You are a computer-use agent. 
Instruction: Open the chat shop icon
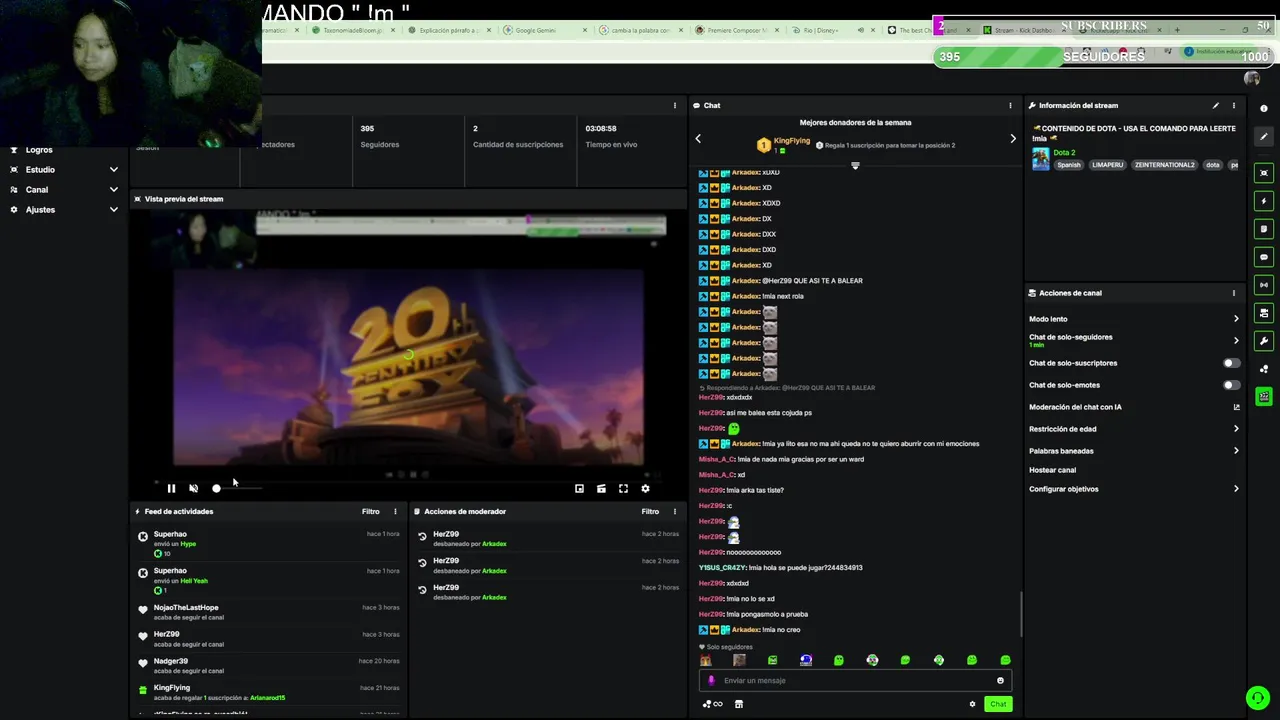coord(739,704)
